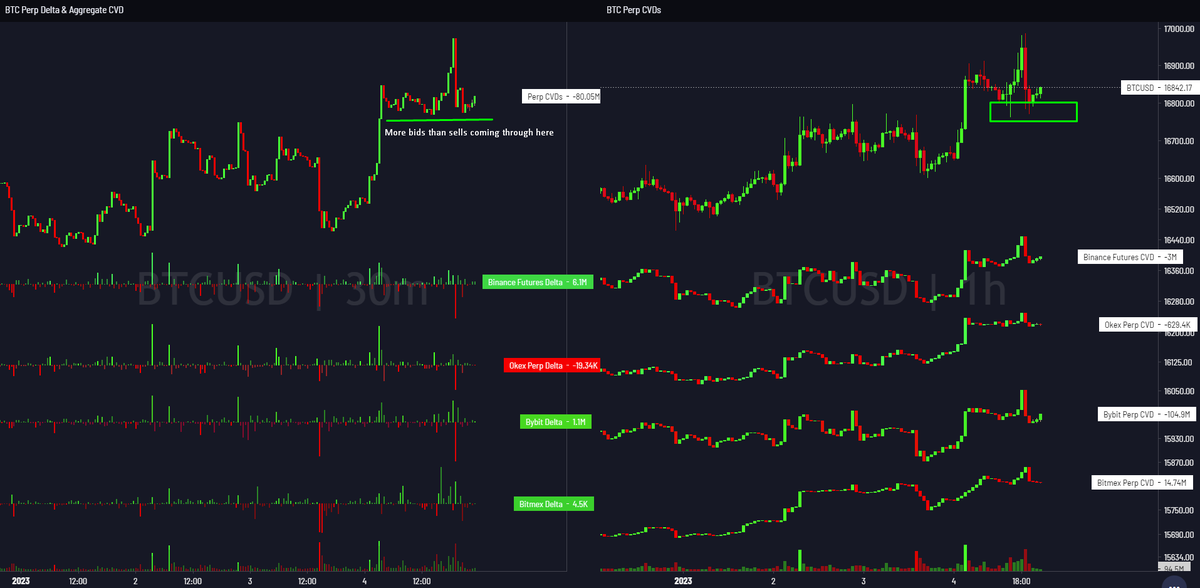Image resolution: width=1200 pixels, height=588 pixels.
Task: Click 16700.00 on the price axis
Action: [1180, 142]
